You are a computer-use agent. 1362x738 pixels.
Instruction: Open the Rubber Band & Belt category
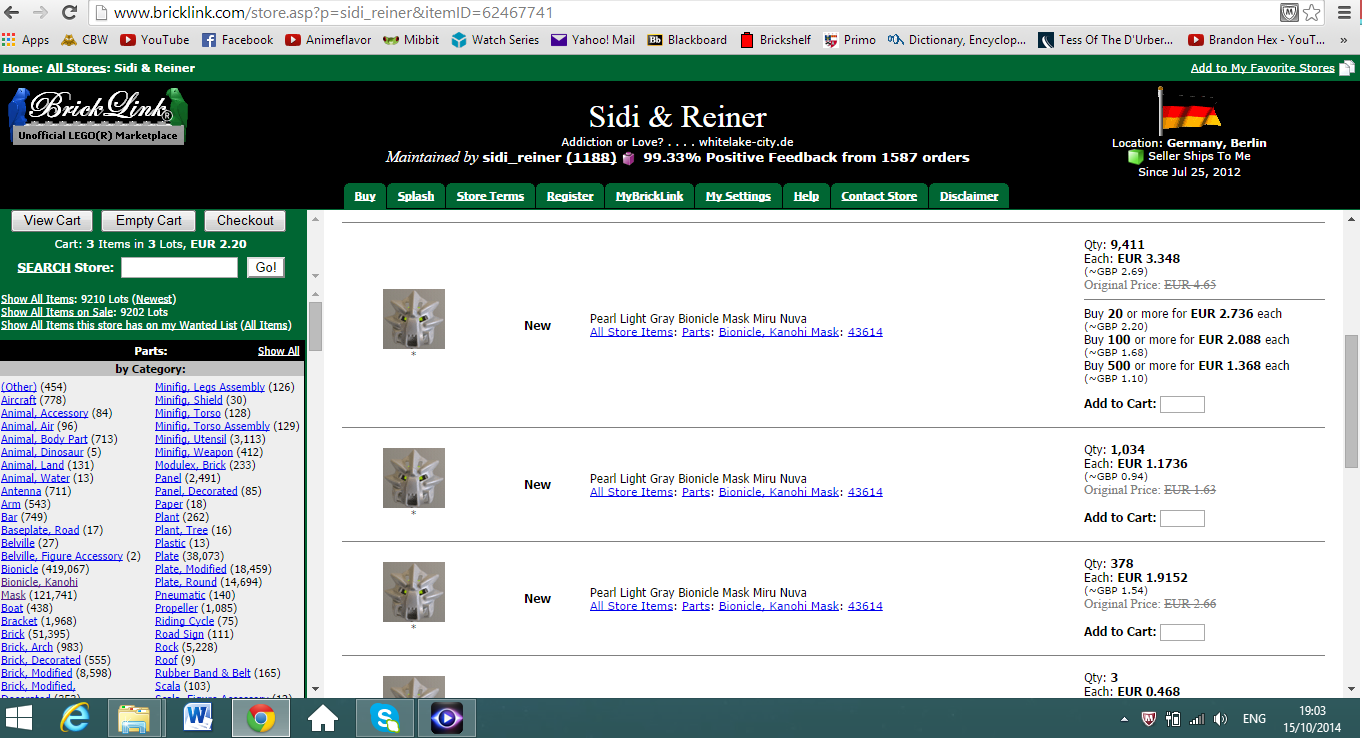(203, 673)
